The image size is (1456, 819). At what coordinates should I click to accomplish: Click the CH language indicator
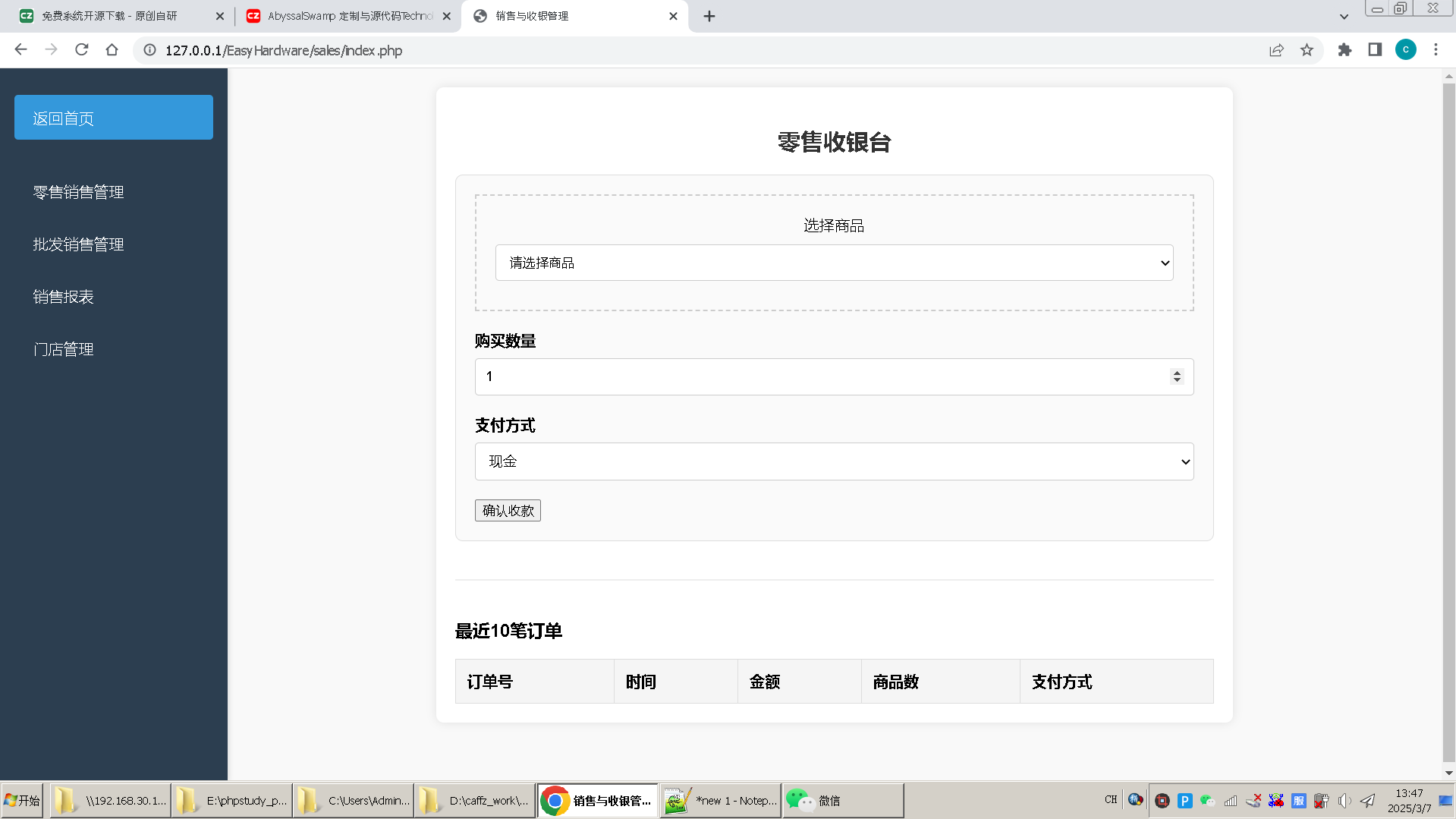click(x=1111, y=800)
